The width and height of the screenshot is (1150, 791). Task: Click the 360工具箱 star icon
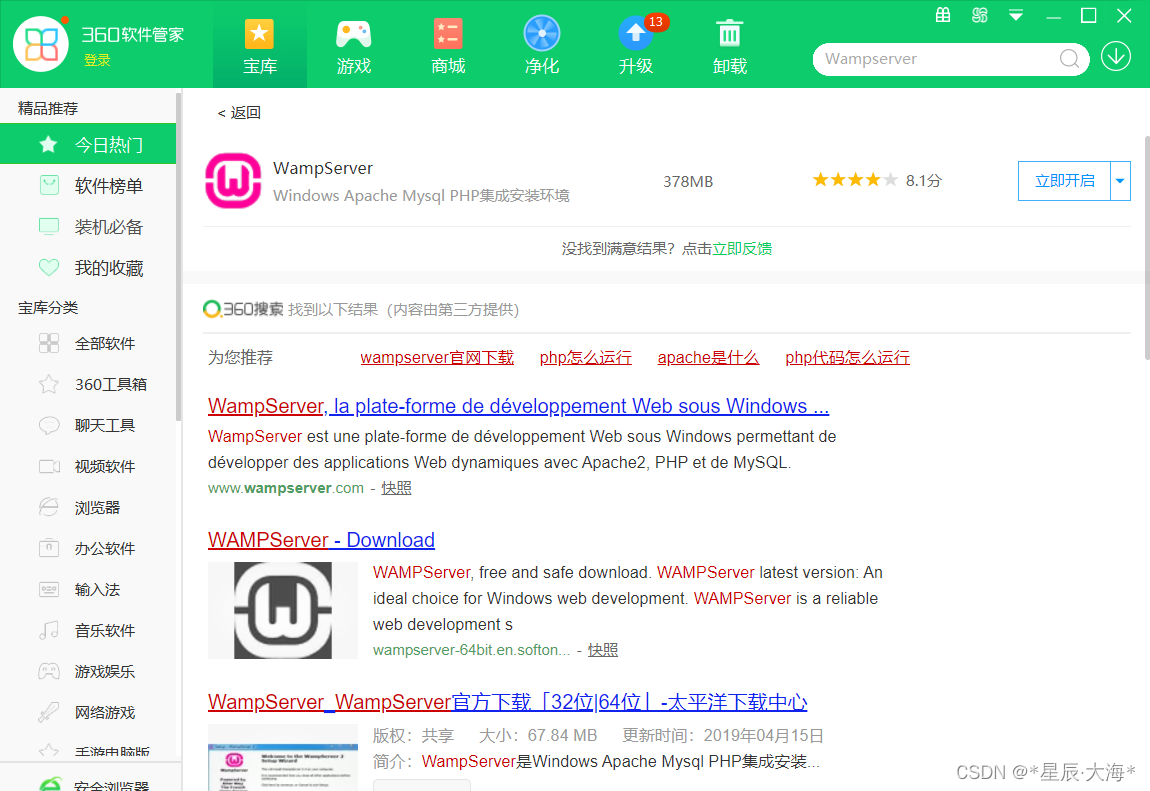coord(49,384)
